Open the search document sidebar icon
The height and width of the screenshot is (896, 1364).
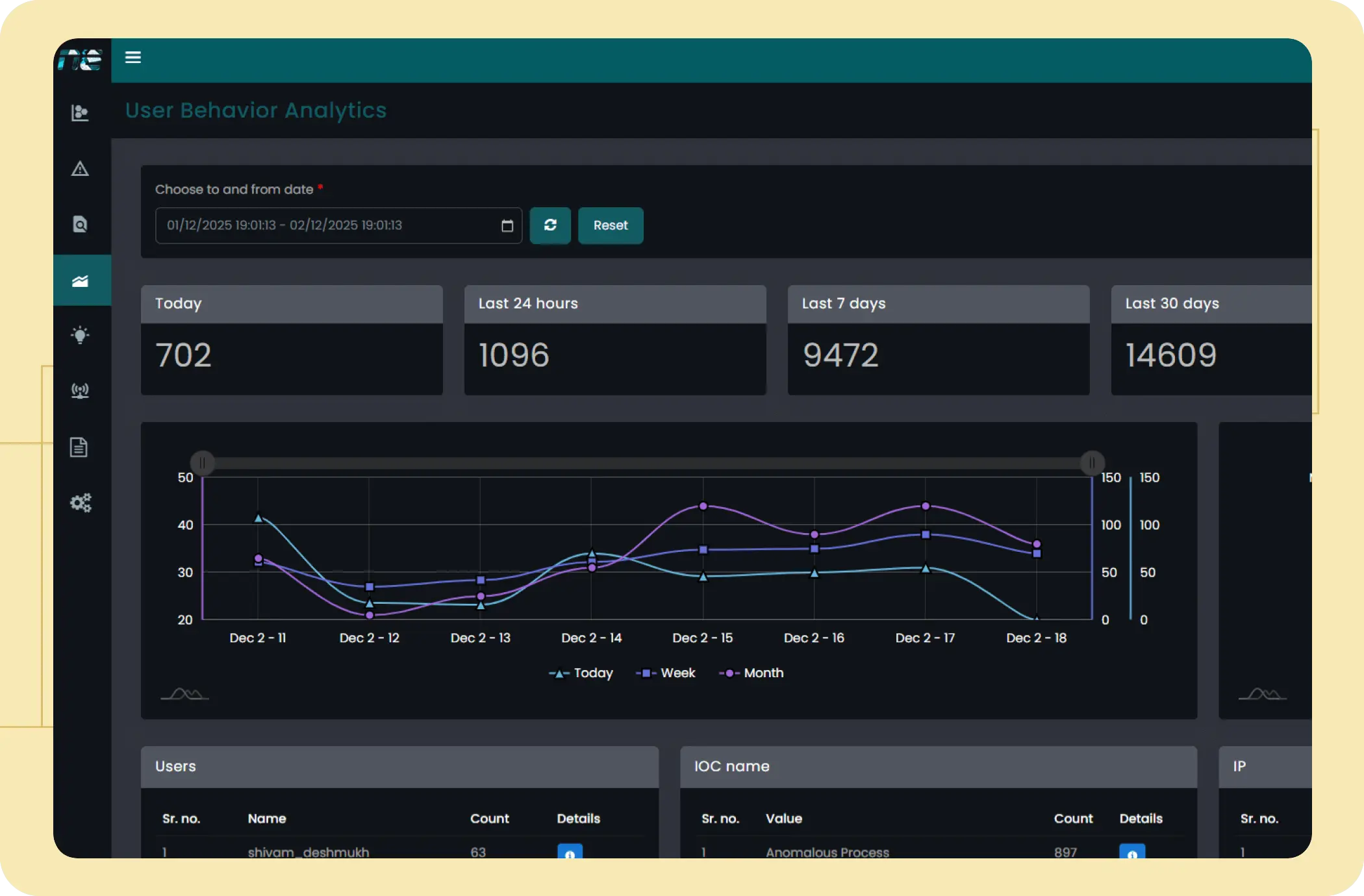pyautogui.click(x=80, y=225)
